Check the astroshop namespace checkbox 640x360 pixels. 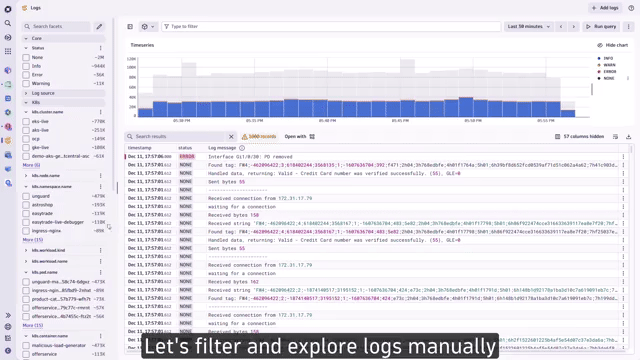(26, 205)
